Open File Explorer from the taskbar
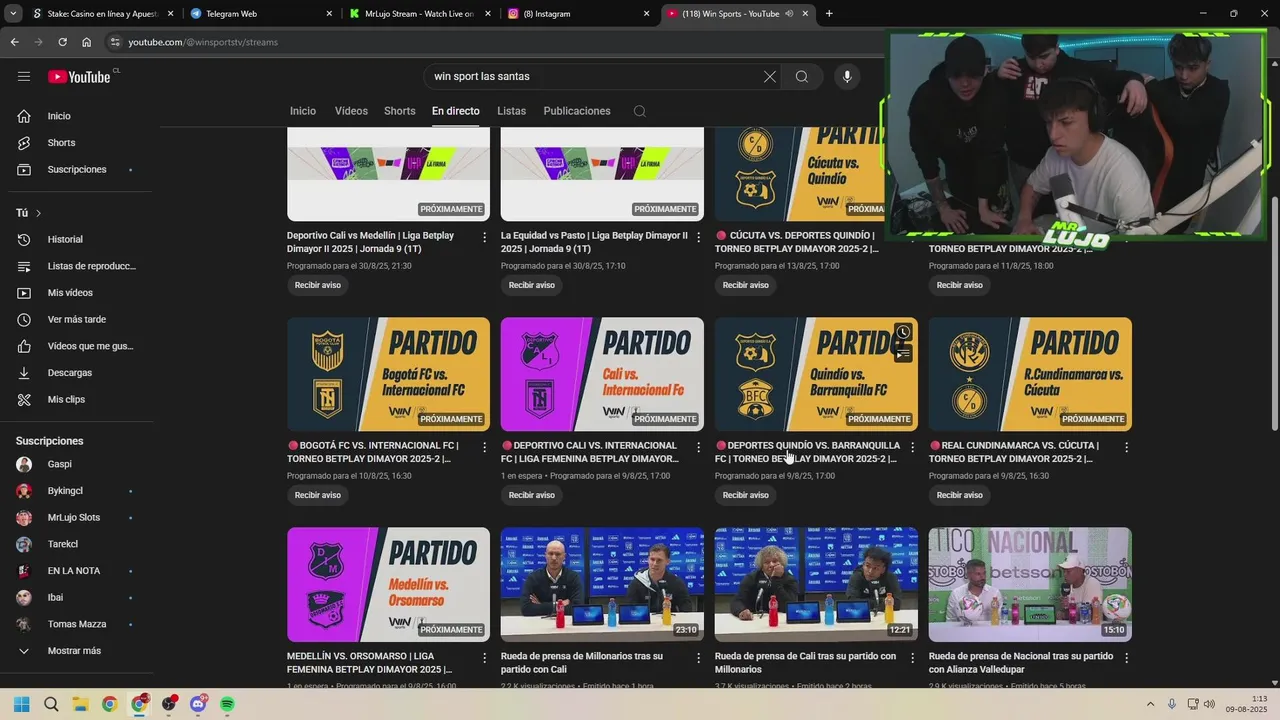 pyautogui.click(x=80, y=704)
